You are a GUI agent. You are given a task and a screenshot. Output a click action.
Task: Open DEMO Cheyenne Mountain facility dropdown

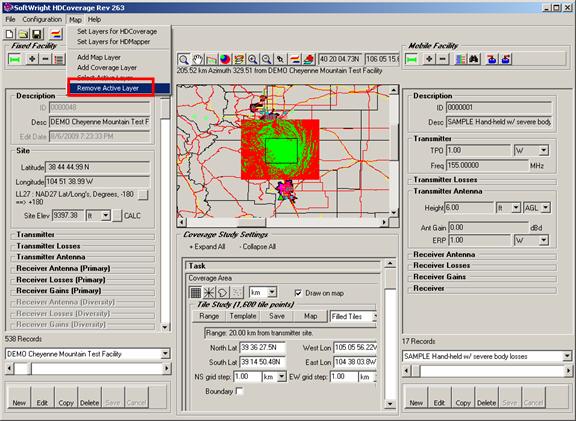165,354
